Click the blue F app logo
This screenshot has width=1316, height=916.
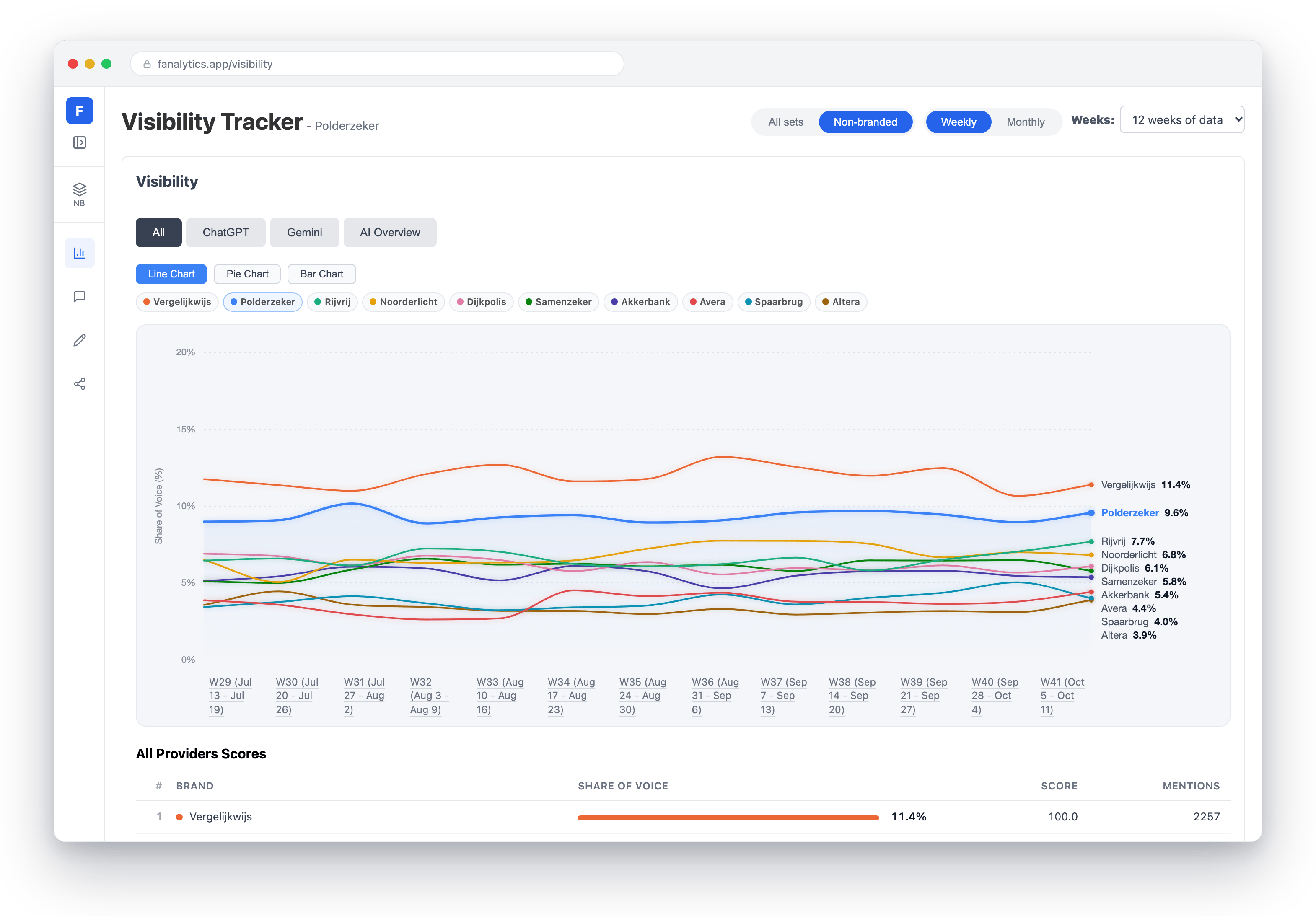click(79, 111)
